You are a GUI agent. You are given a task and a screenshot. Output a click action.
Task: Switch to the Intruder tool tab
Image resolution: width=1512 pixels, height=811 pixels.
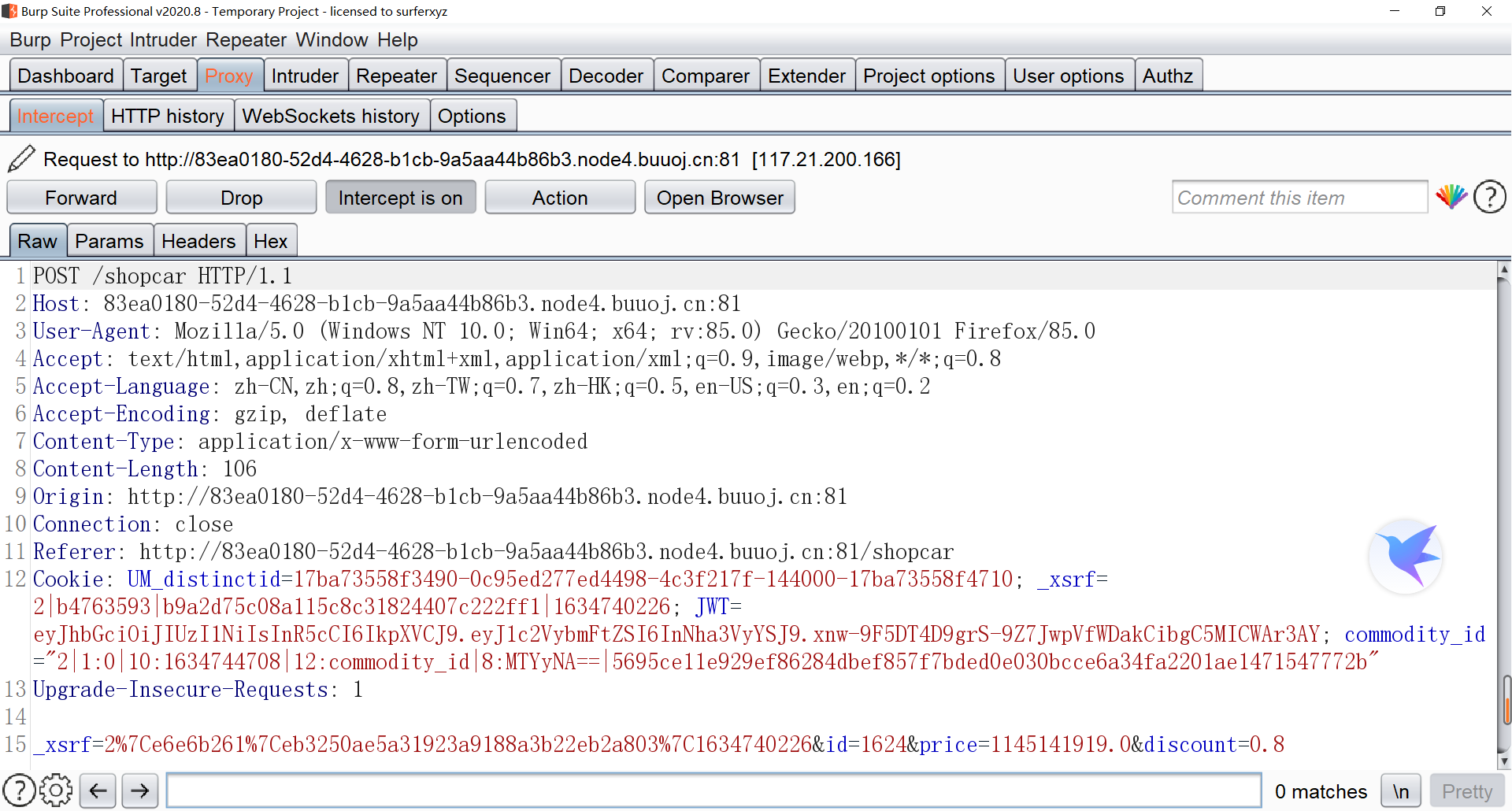[x=306, y=76]
